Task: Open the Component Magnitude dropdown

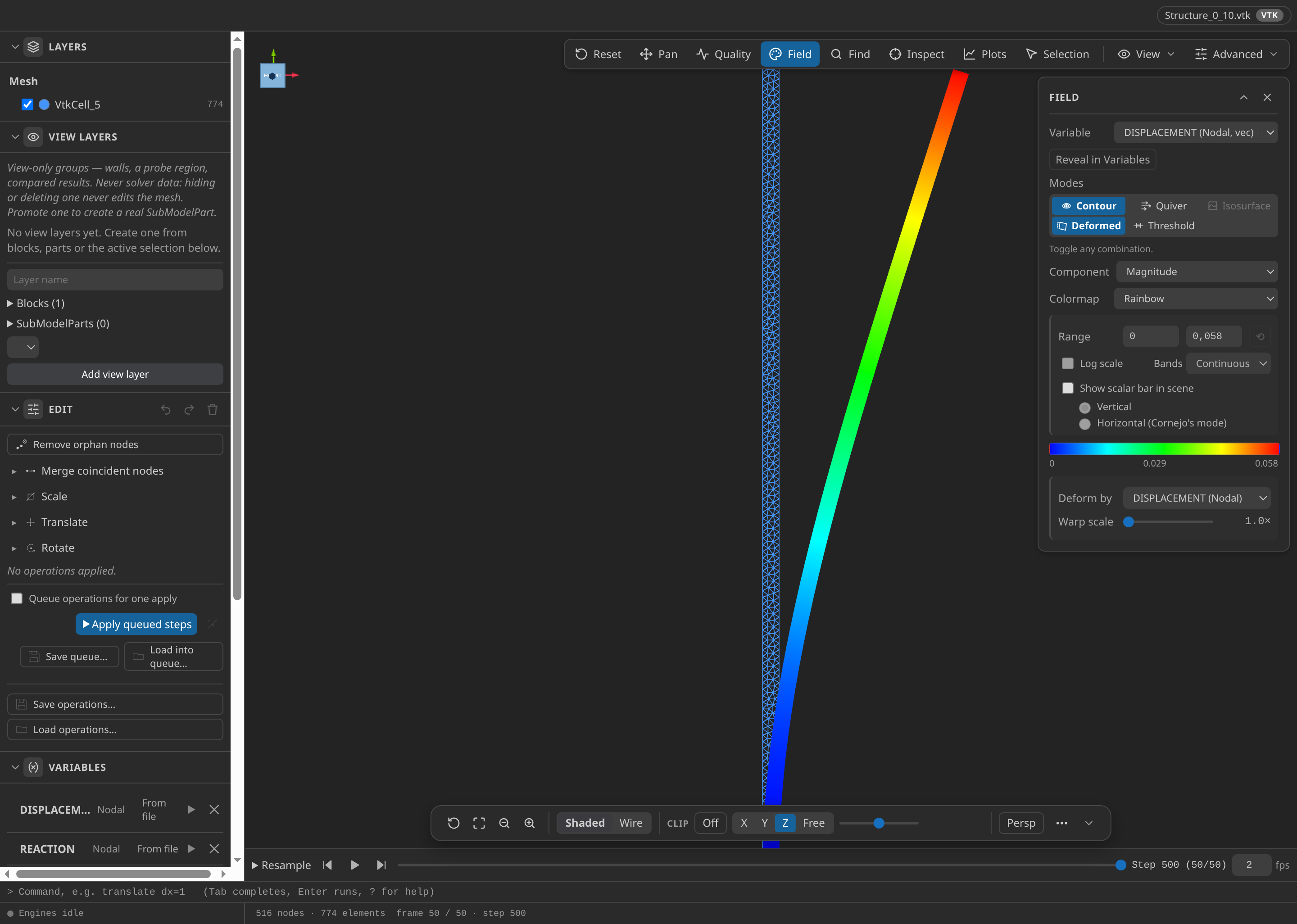Action: pos(1197,272)
